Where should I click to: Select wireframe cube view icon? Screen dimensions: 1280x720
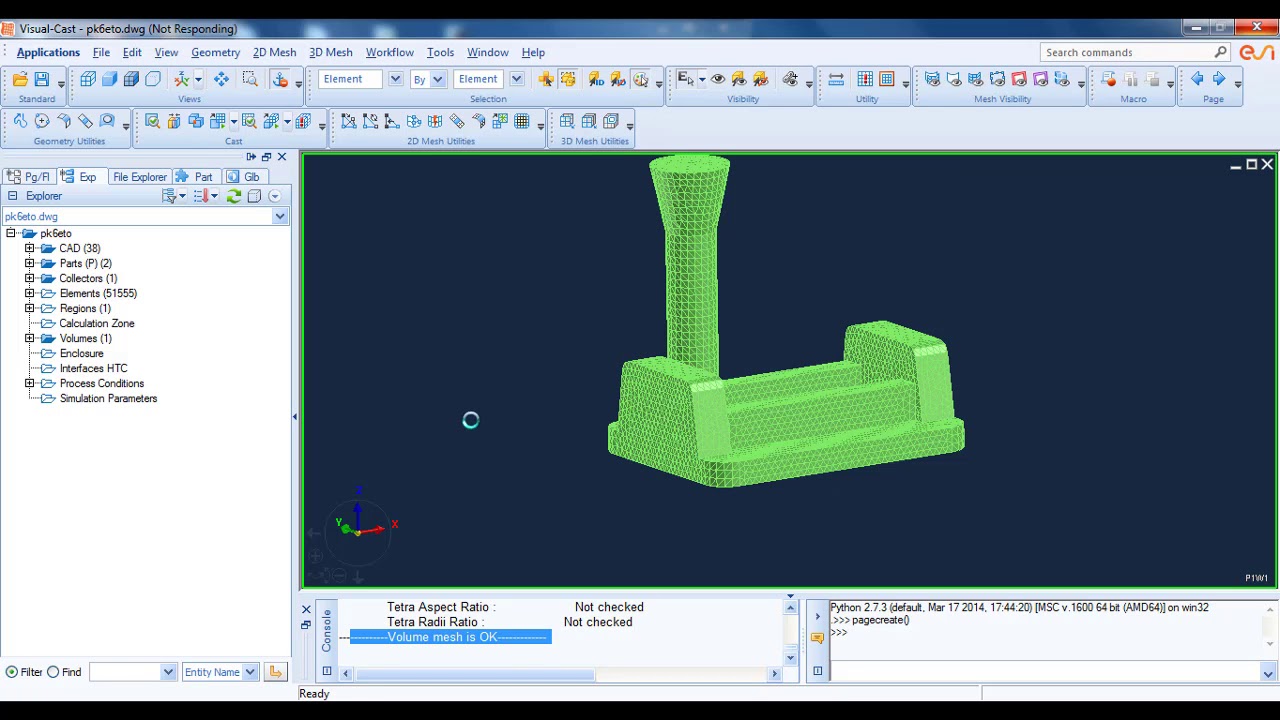pyautogui.click(x=87, y=79)
